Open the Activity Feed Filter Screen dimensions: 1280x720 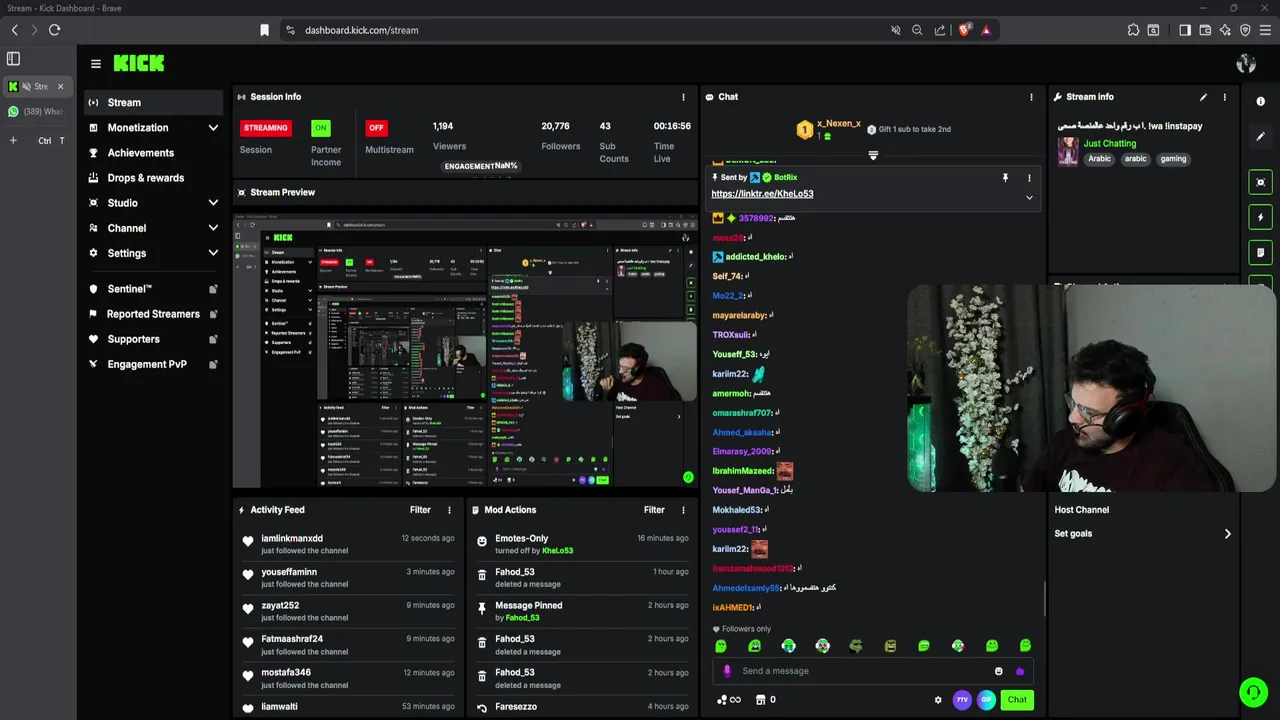[x=420, y=510]
